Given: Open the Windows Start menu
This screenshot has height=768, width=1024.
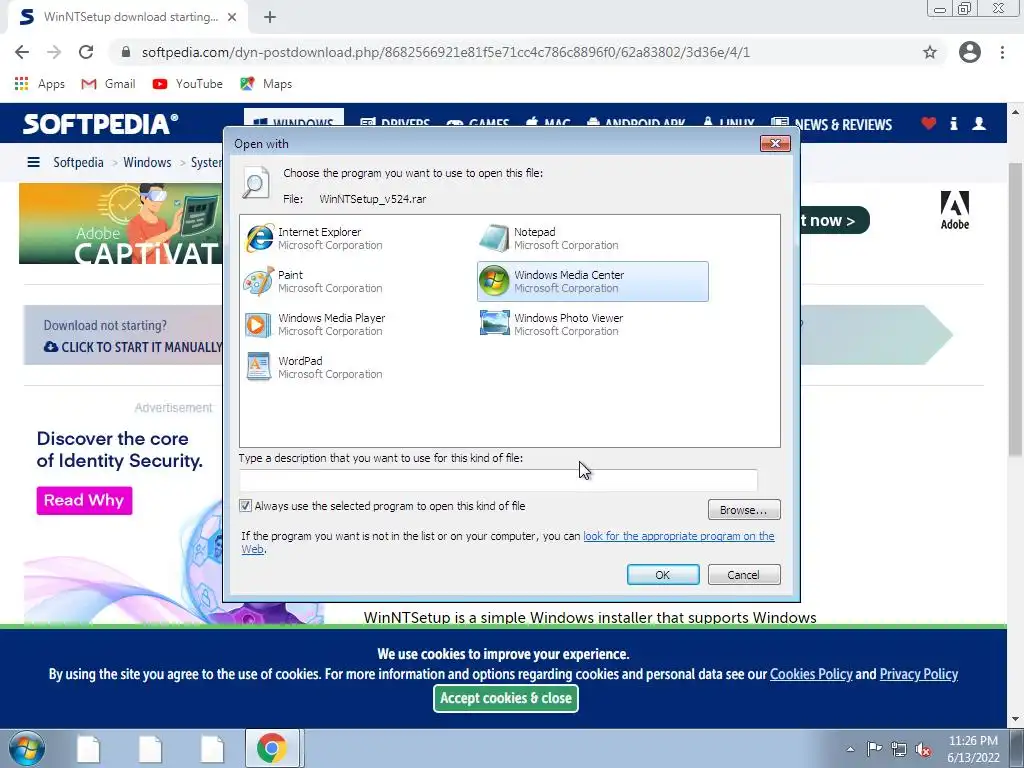Looking at the screenshot, I should click(x=27, y=748).
